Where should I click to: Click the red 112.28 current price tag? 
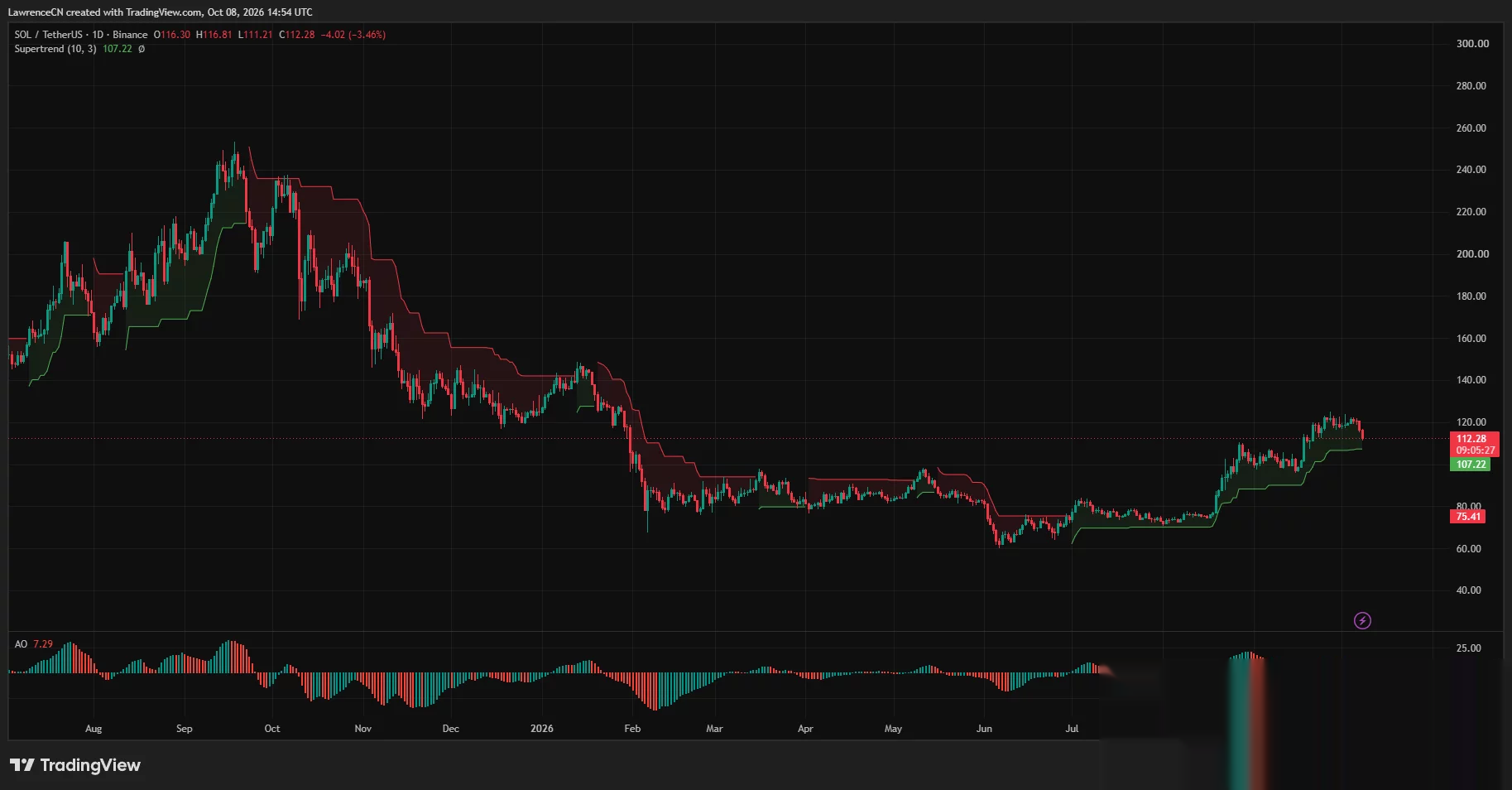(1474, 439)
